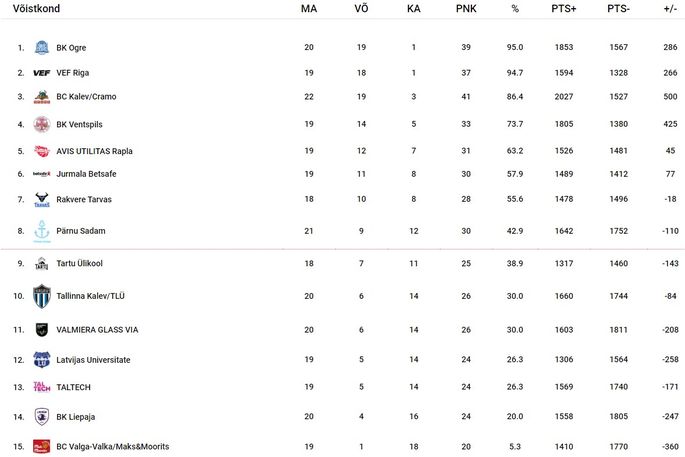Click the Pärnu Sadam anchor logo
Viewport: 685px width, 457px height.
click(x=42, y=231)
